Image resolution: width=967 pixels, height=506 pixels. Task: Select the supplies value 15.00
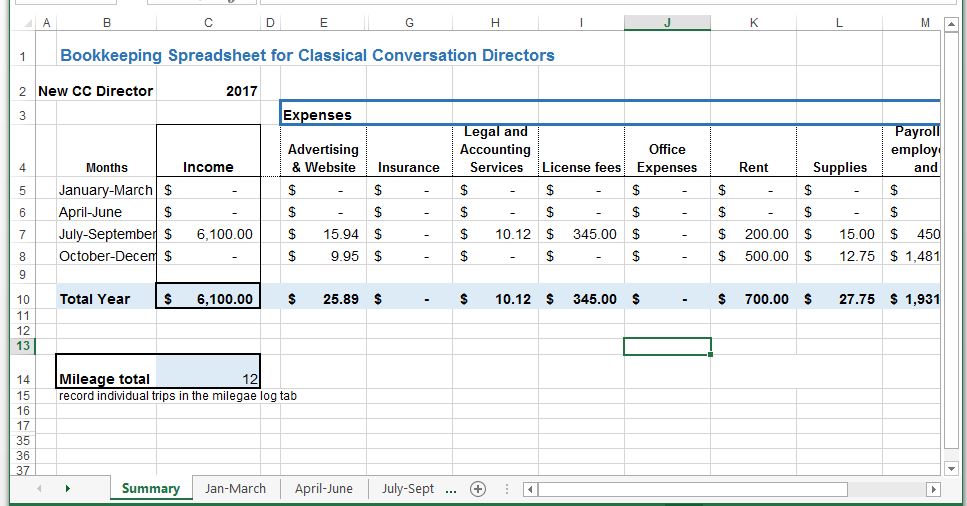tap(839, 234)
